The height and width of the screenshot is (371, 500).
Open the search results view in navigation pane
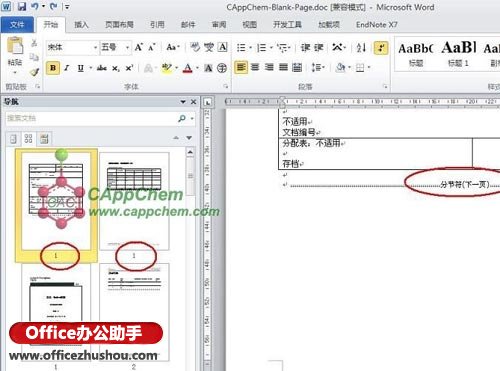click(x=44, y=139)
